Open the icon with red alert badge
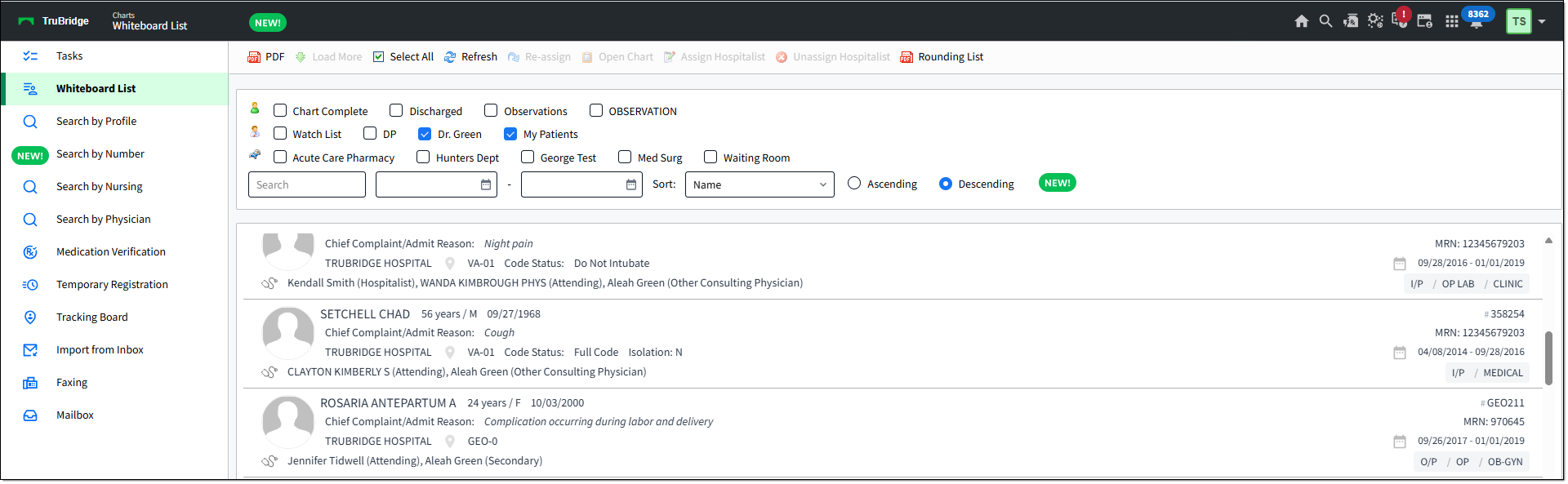The image size is (1568, 484). pos(1400,20)
